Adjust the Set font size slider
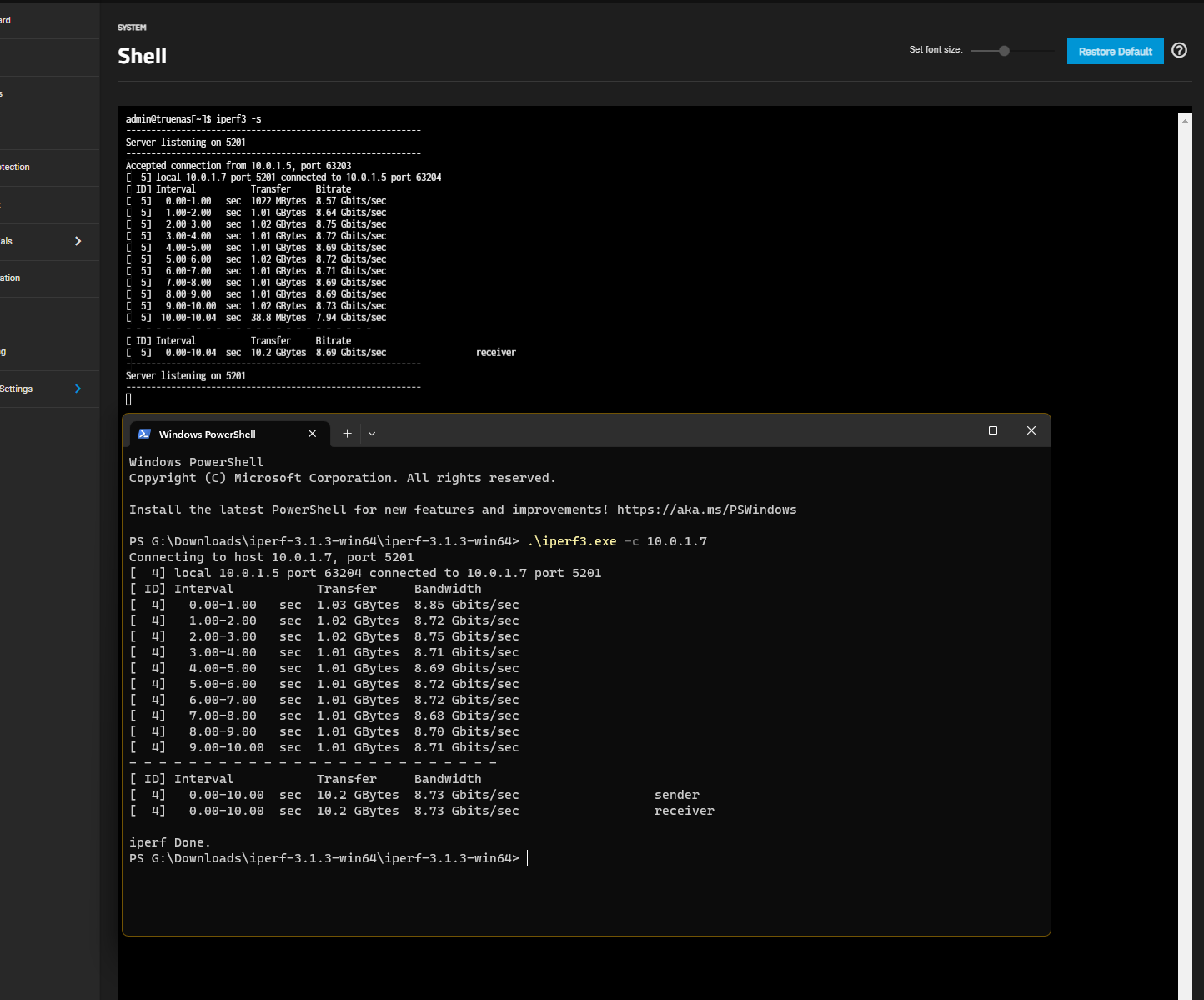The width and height of the screenshot is (1204, 1000). point(1004,51)
